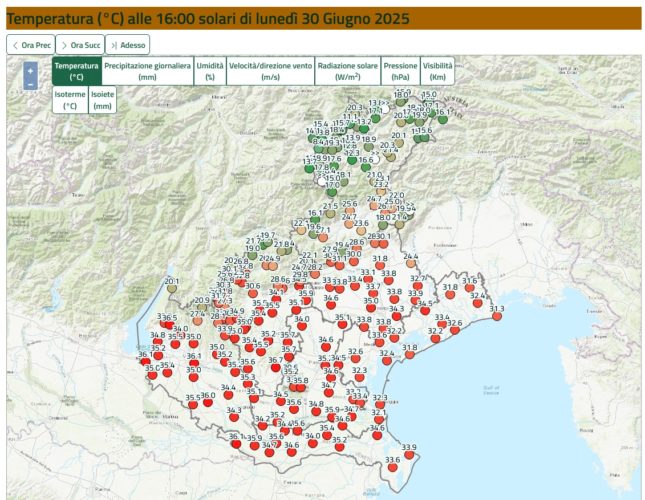Click the station marker reading 20.1 near the lake
Viewport: 645px width, 500px height.
point(172,292)
